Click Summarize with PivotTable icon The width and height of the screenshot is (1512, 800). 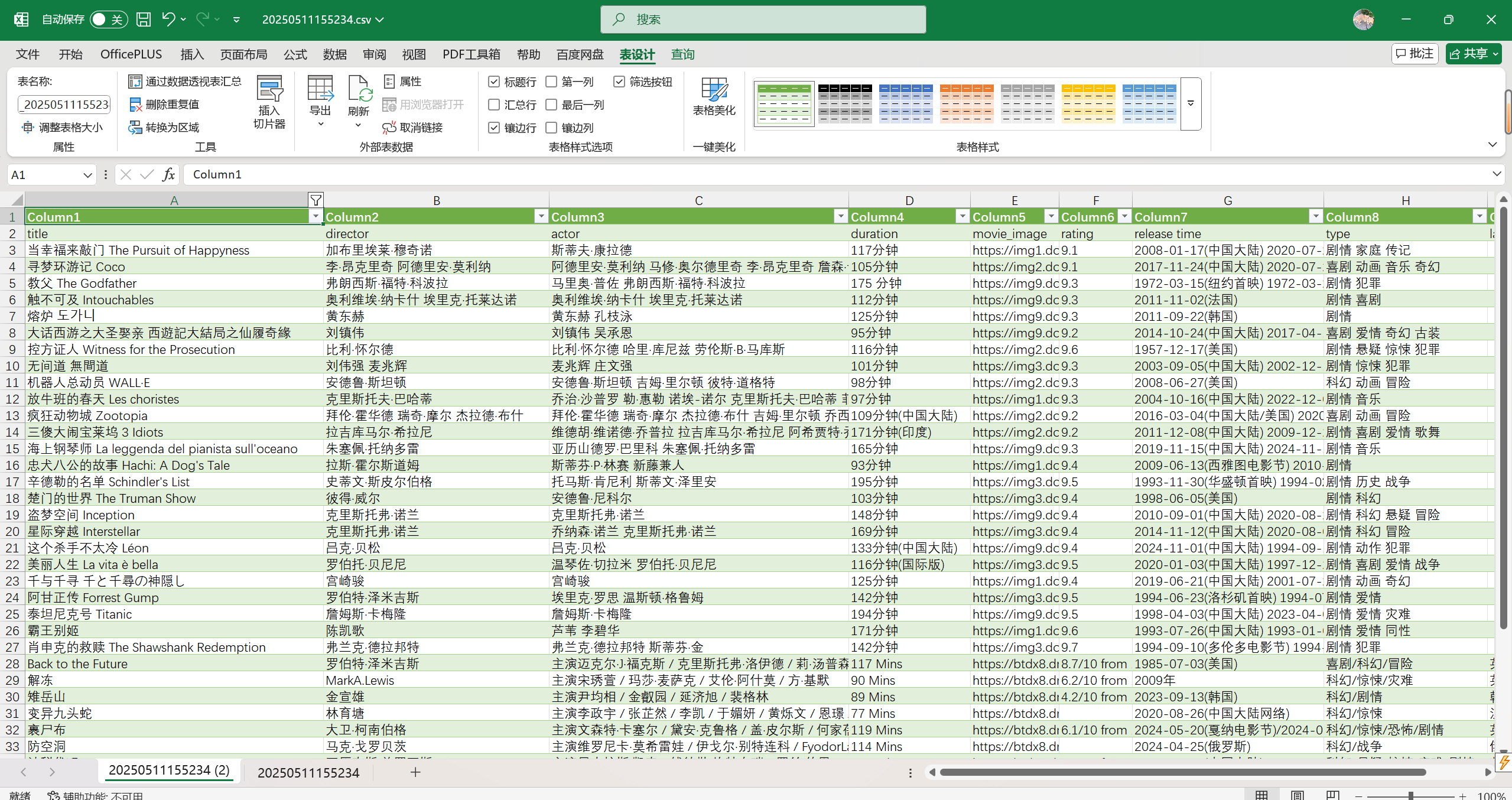point(135,82)
